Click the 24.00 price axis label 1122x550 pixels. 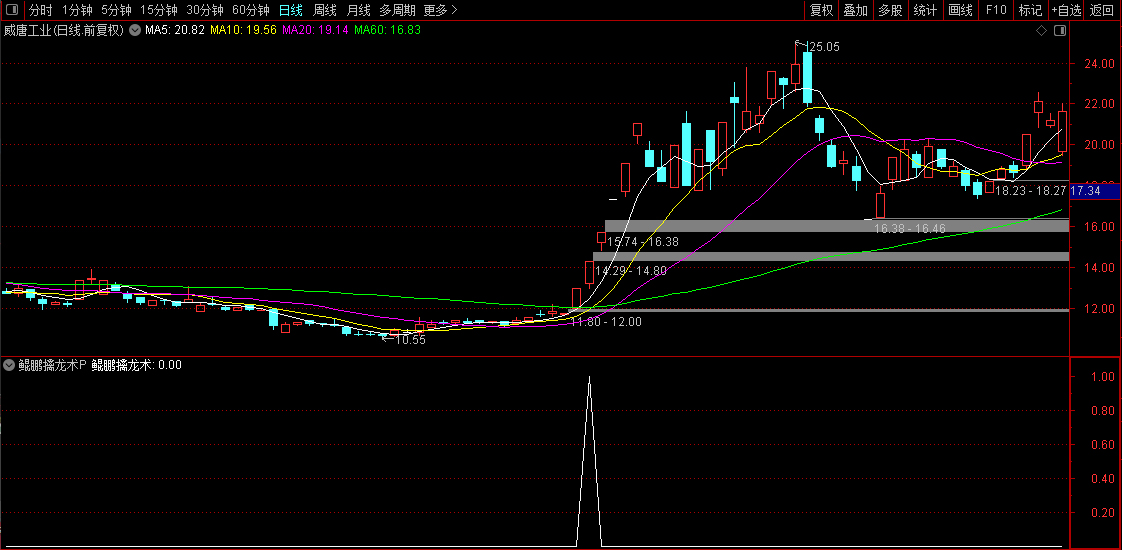pos(1098,64)
